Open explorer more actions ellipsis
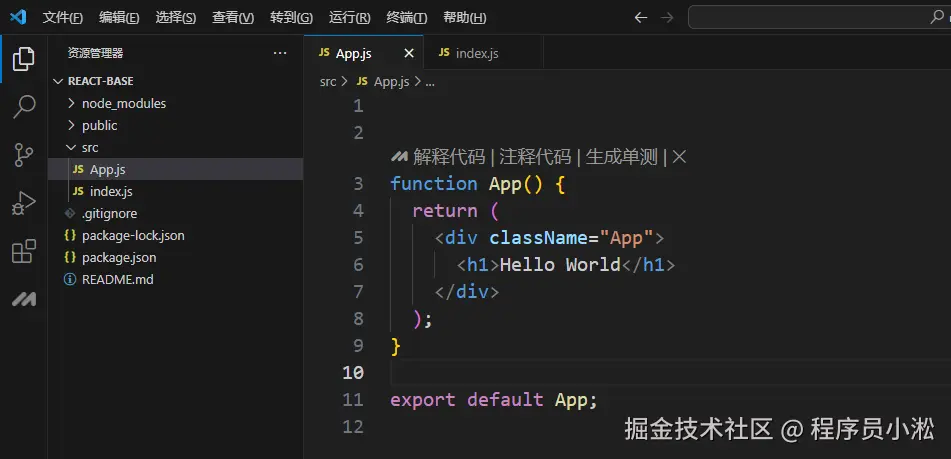Viewport: 951px width, 459px height. click(280, 53)
